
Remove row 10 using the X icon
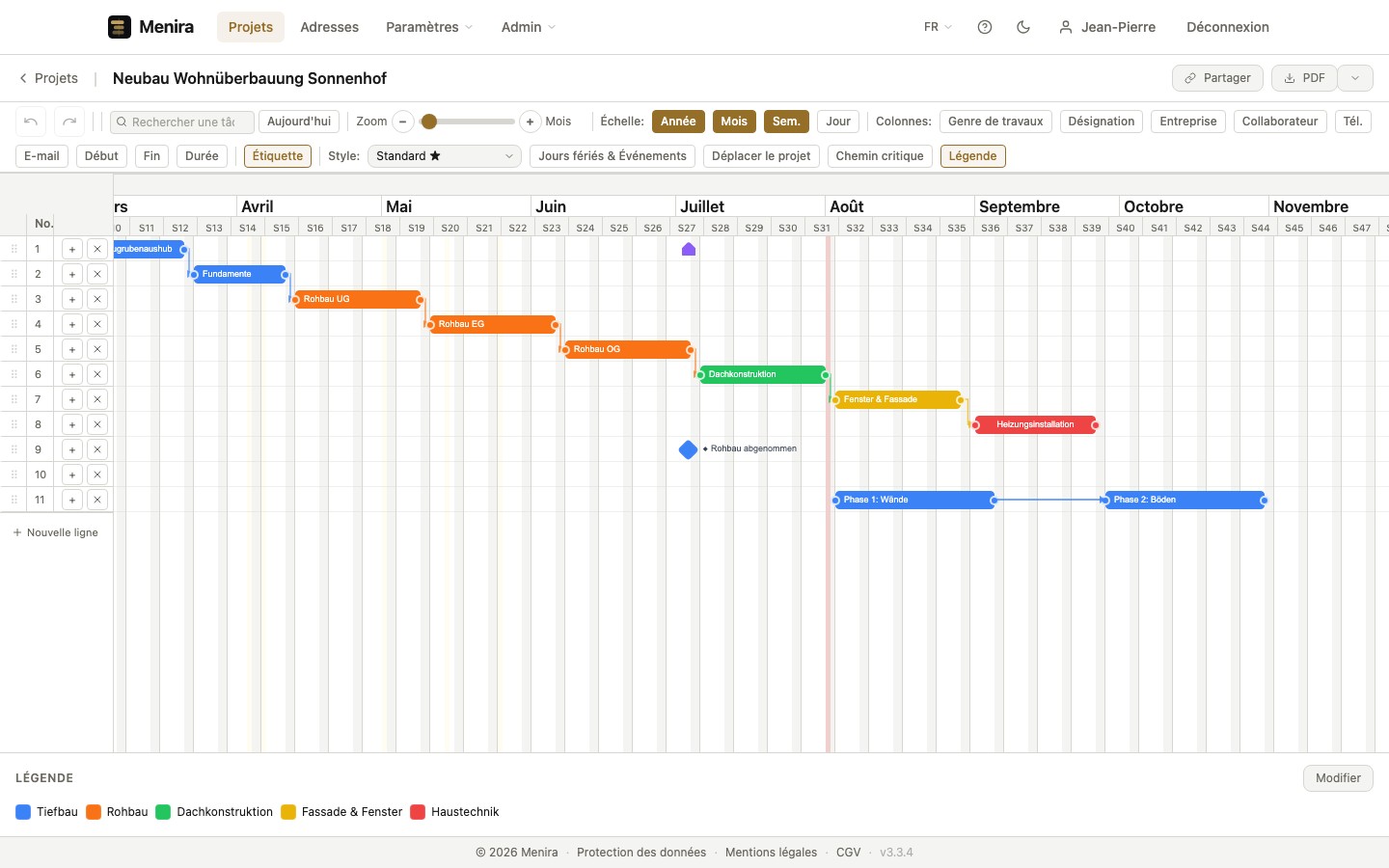click(x=97, y=475)
